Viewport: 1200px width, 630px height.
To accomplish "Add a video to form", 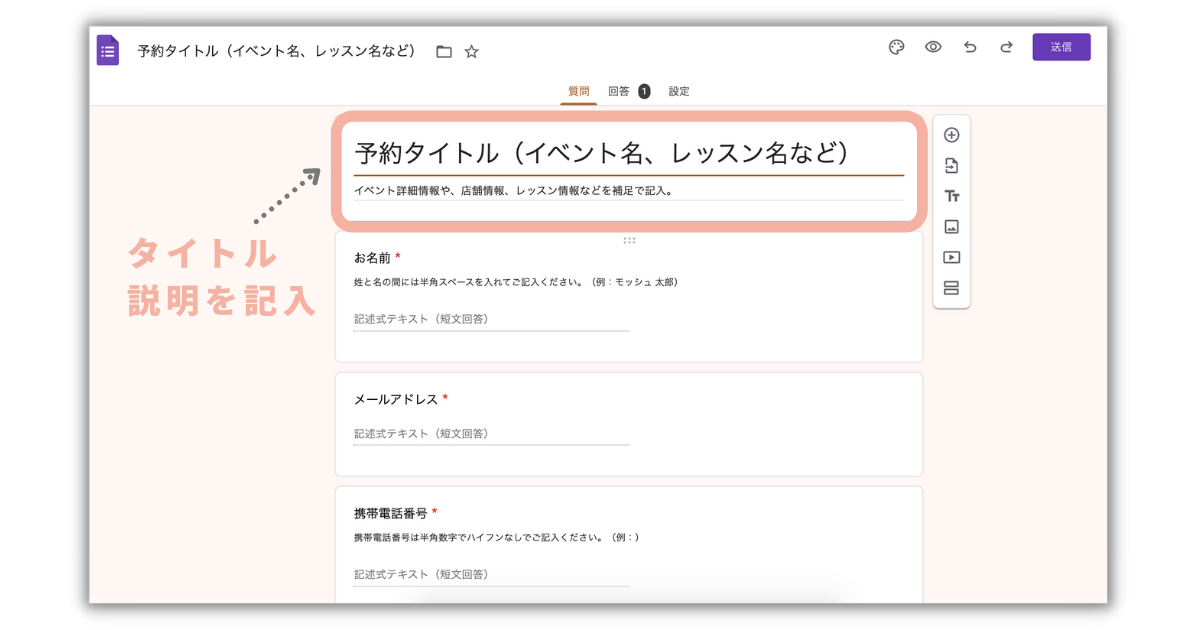I will pos(951,258).
